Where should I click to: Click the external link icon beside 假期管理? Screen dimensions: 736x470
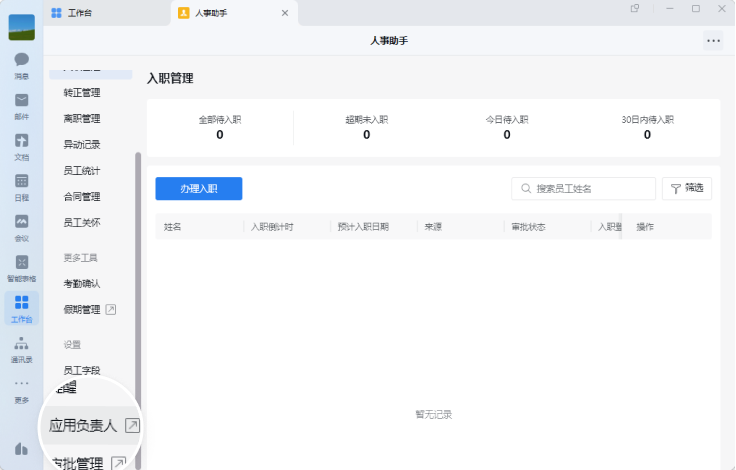point(111,309)
